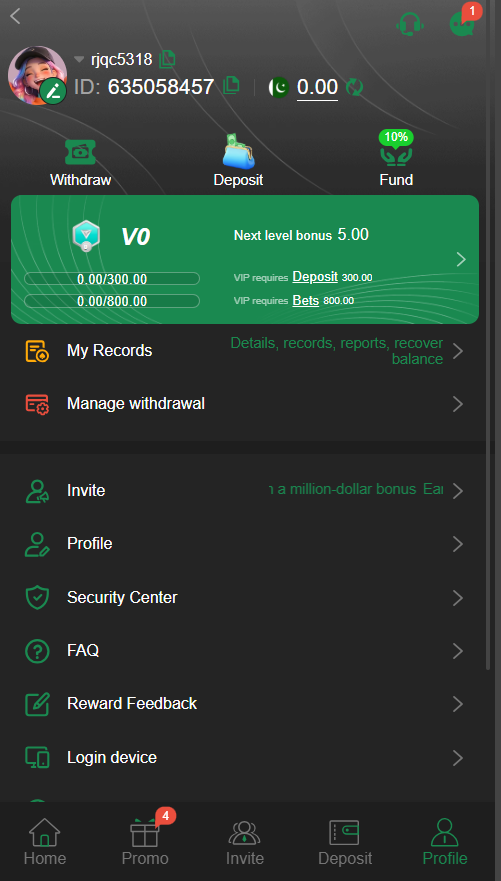501x881 pixels.
Task: Open the Deposit wallet icon
Action: [x=238, y=151]
